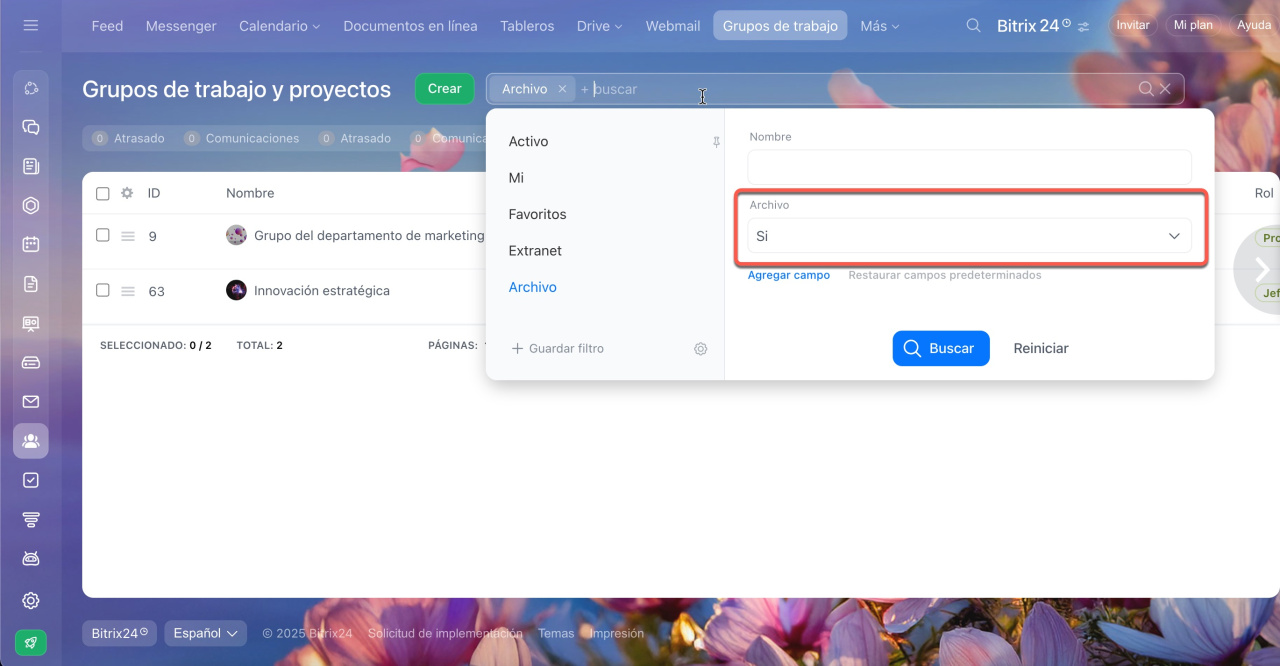The height and width of the screenshot is (666, 1280).
Task: Click the top bar search magnifier
Action: coord(973,26)
